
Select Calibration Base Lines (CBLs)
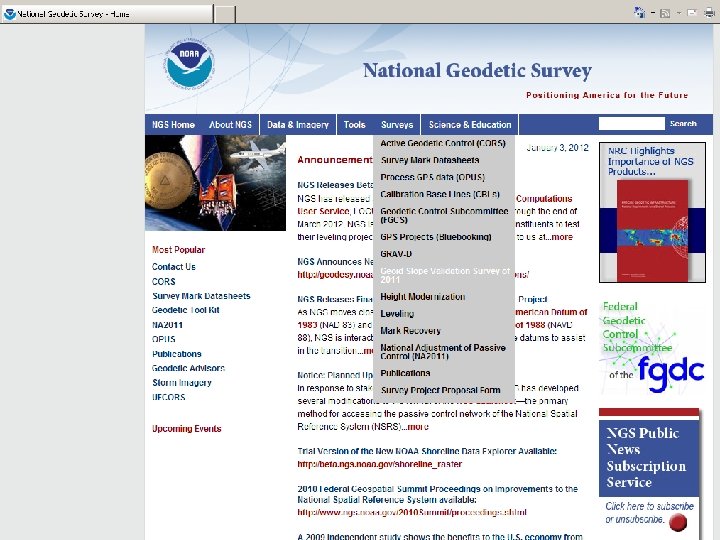pyautogui.click(x=440, y=194)
